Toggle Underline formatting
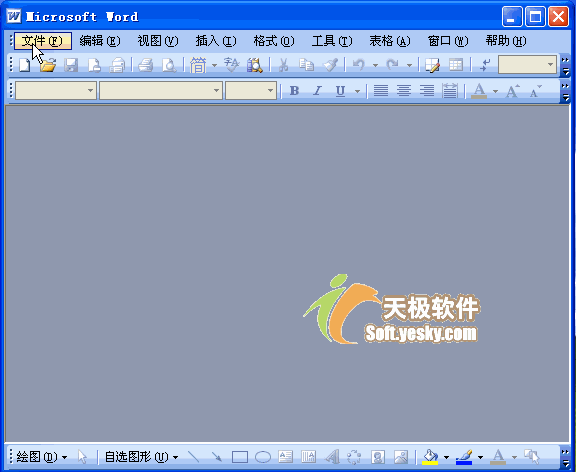This screenshot has width=576, height=472. [x=341, y=90]
